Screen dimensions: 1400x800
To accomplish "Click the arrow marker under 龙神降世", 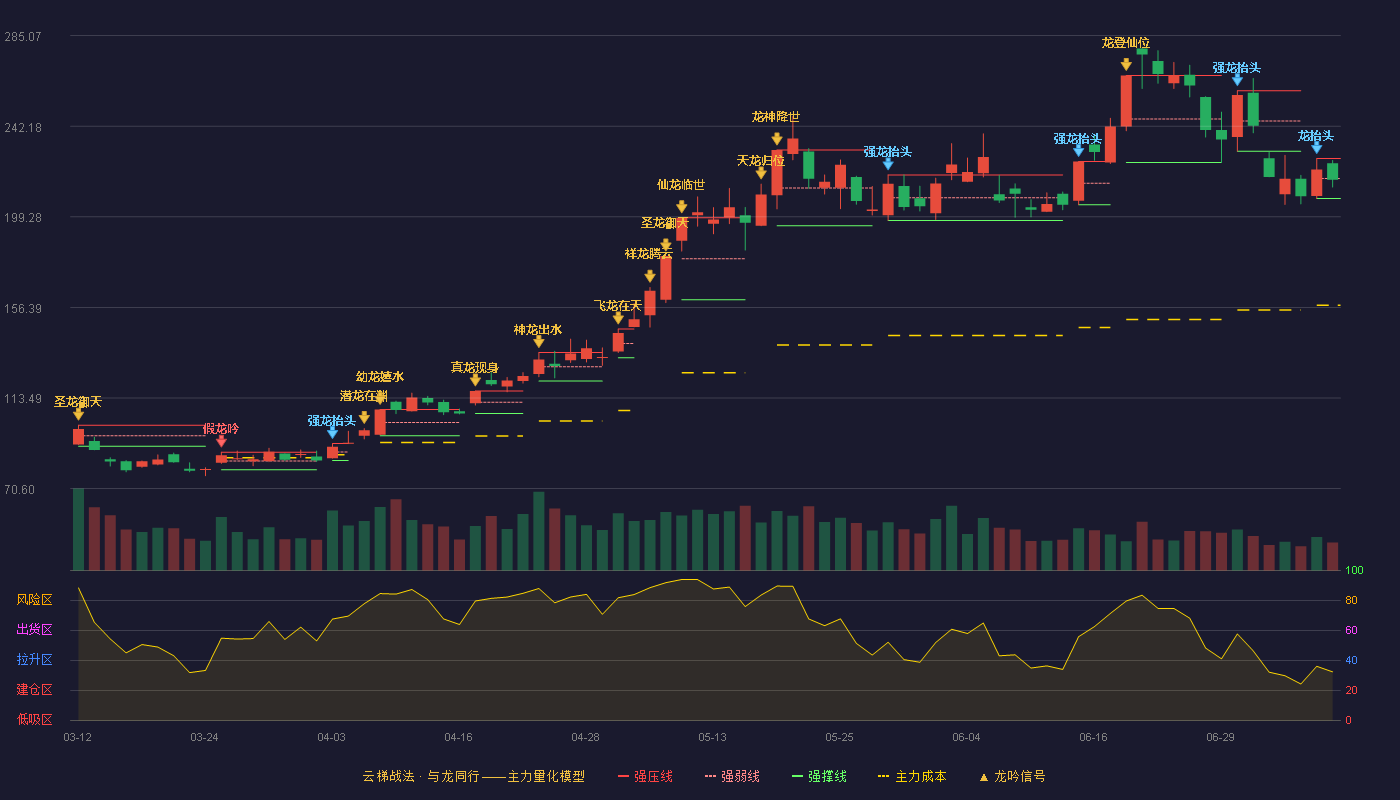I will click(x=776, y=139).
